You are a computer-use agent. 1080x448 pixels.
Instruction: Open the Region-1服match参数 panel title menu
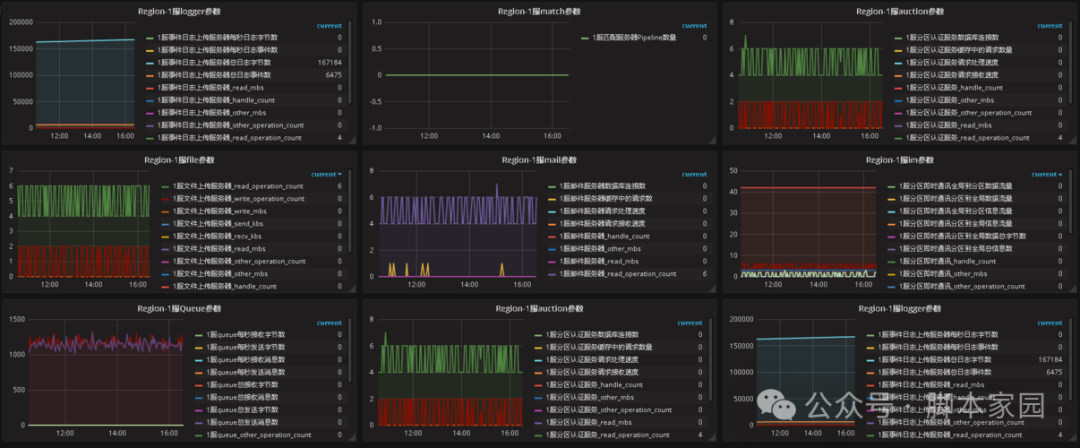pyautogui.click(x=540, y=11)
